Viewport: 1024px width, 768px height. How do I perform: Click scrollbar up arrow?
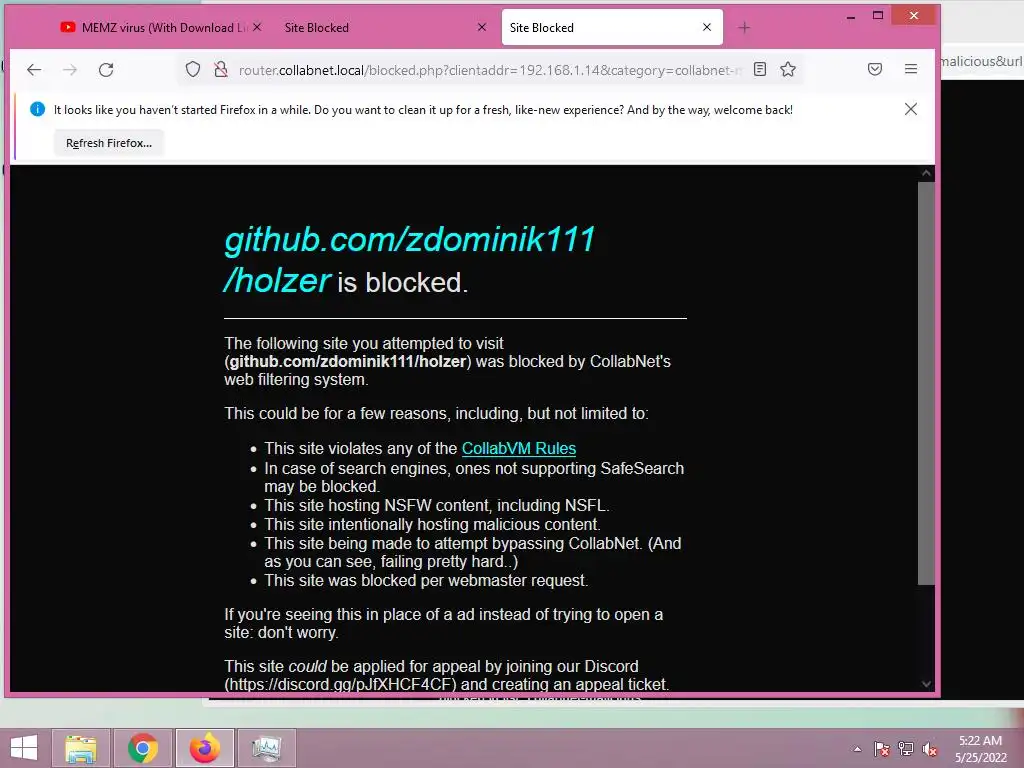(926, 173)
